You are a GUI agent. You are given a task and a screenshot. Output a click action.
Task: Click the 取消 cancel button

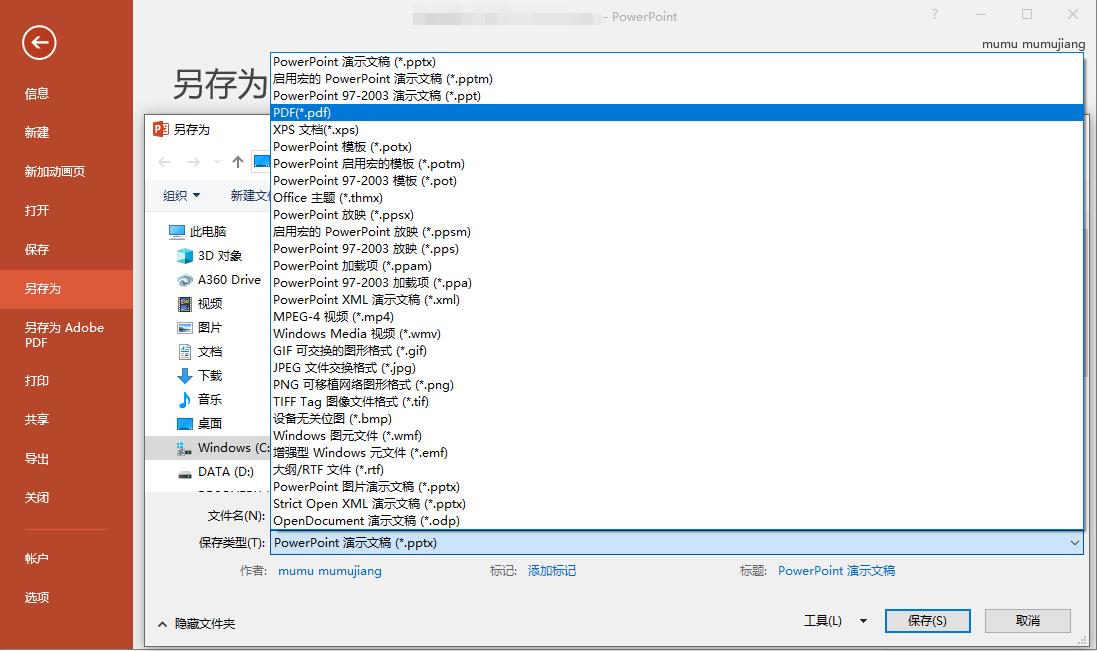point(1027,621)
